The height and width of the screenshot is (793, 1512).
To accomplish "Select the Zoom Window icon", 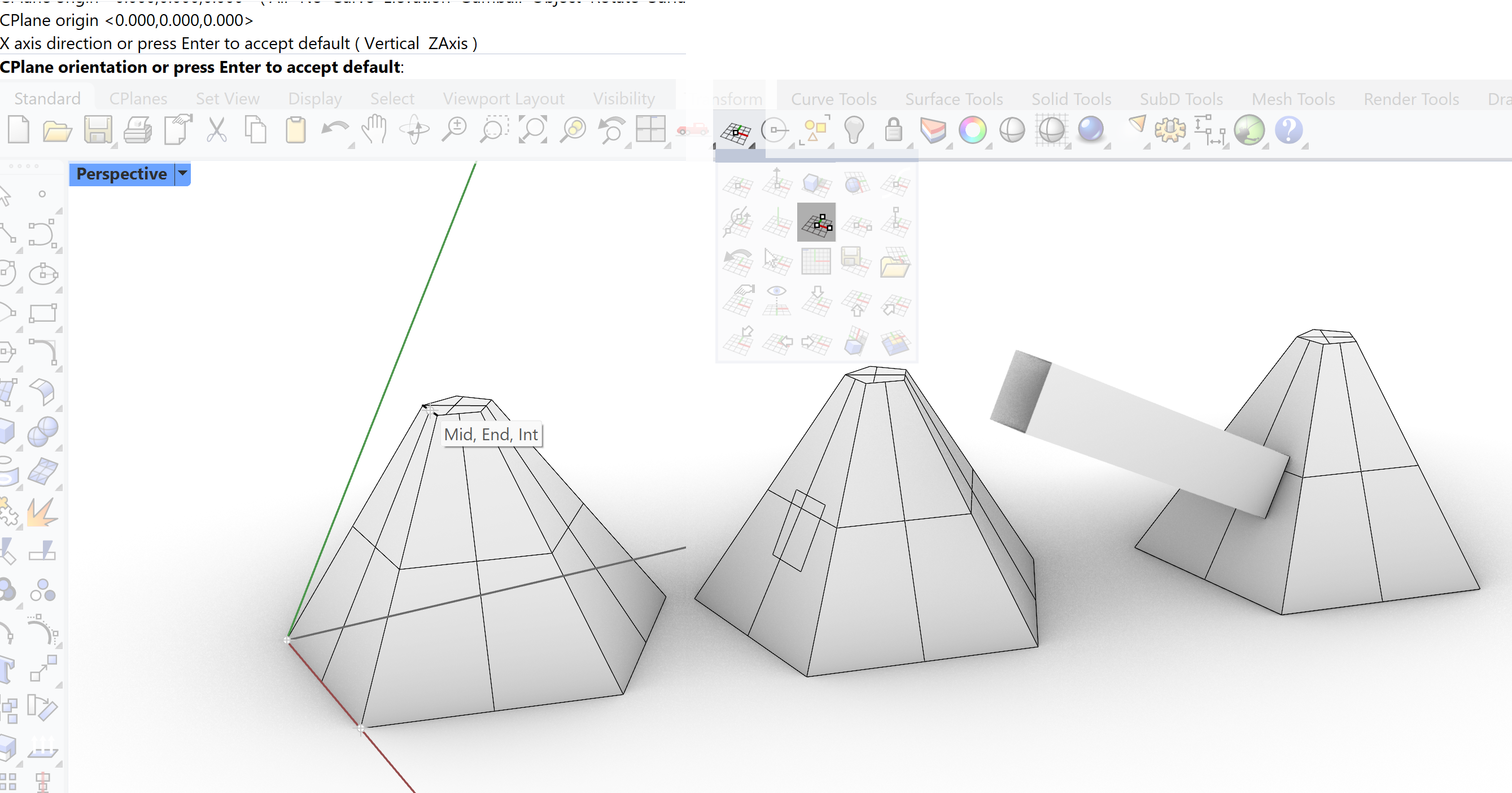I will pos(493,130).
